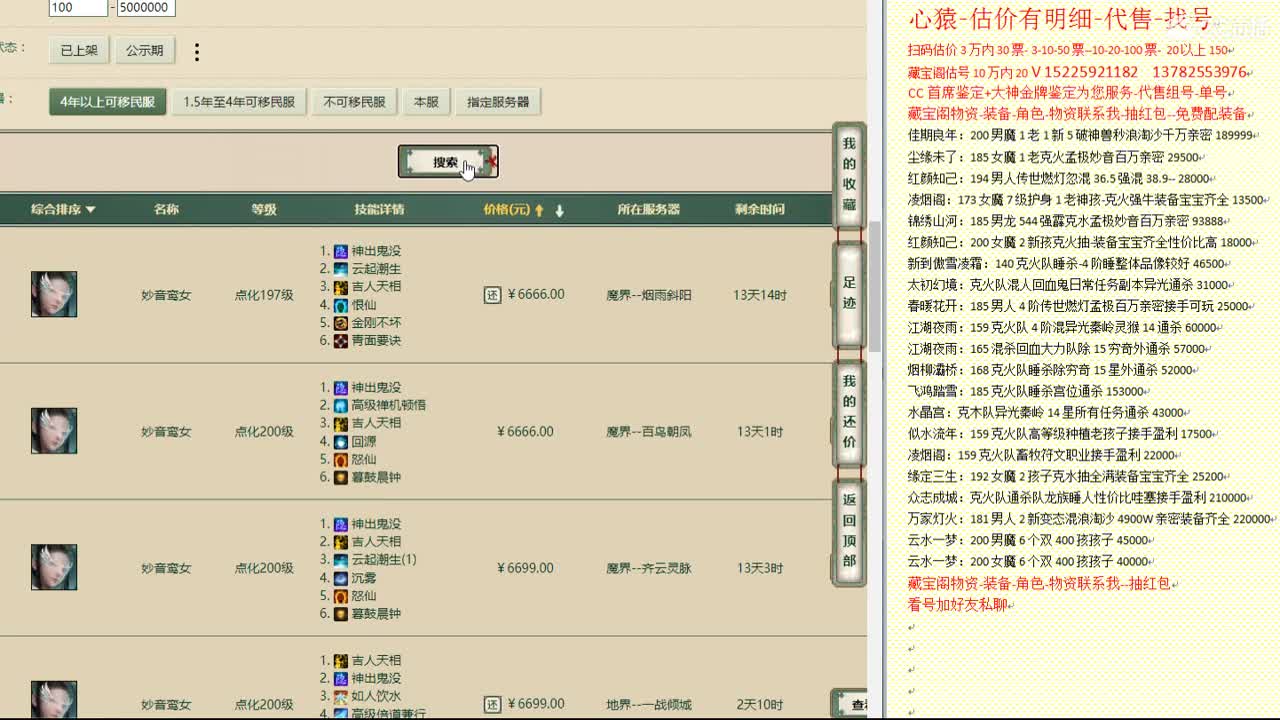Click 金刚不坏 skill icon in 烟雨斜阳 row

340,323
